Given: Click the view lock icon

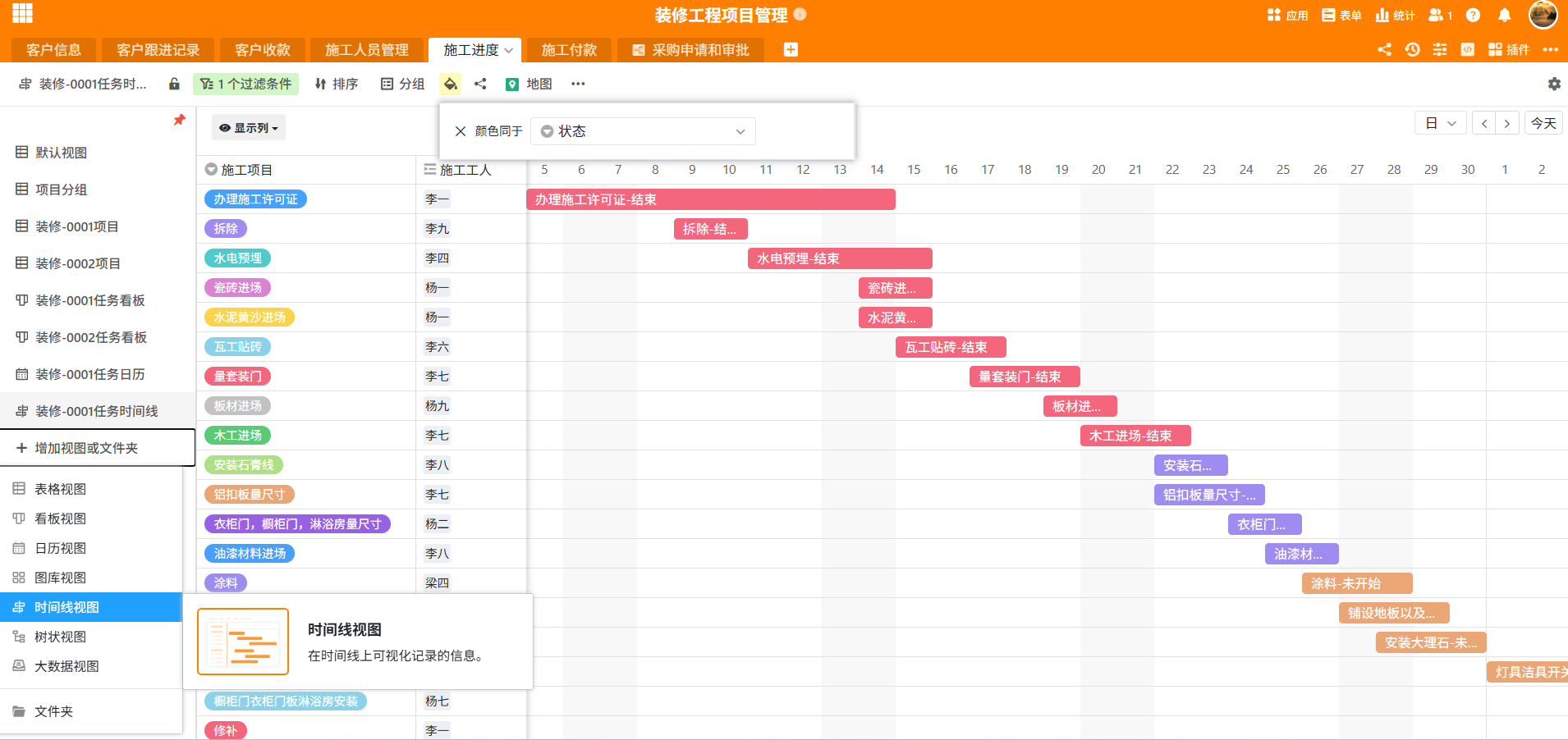Looking at the screenshot, I should click(x=174, y=84).
